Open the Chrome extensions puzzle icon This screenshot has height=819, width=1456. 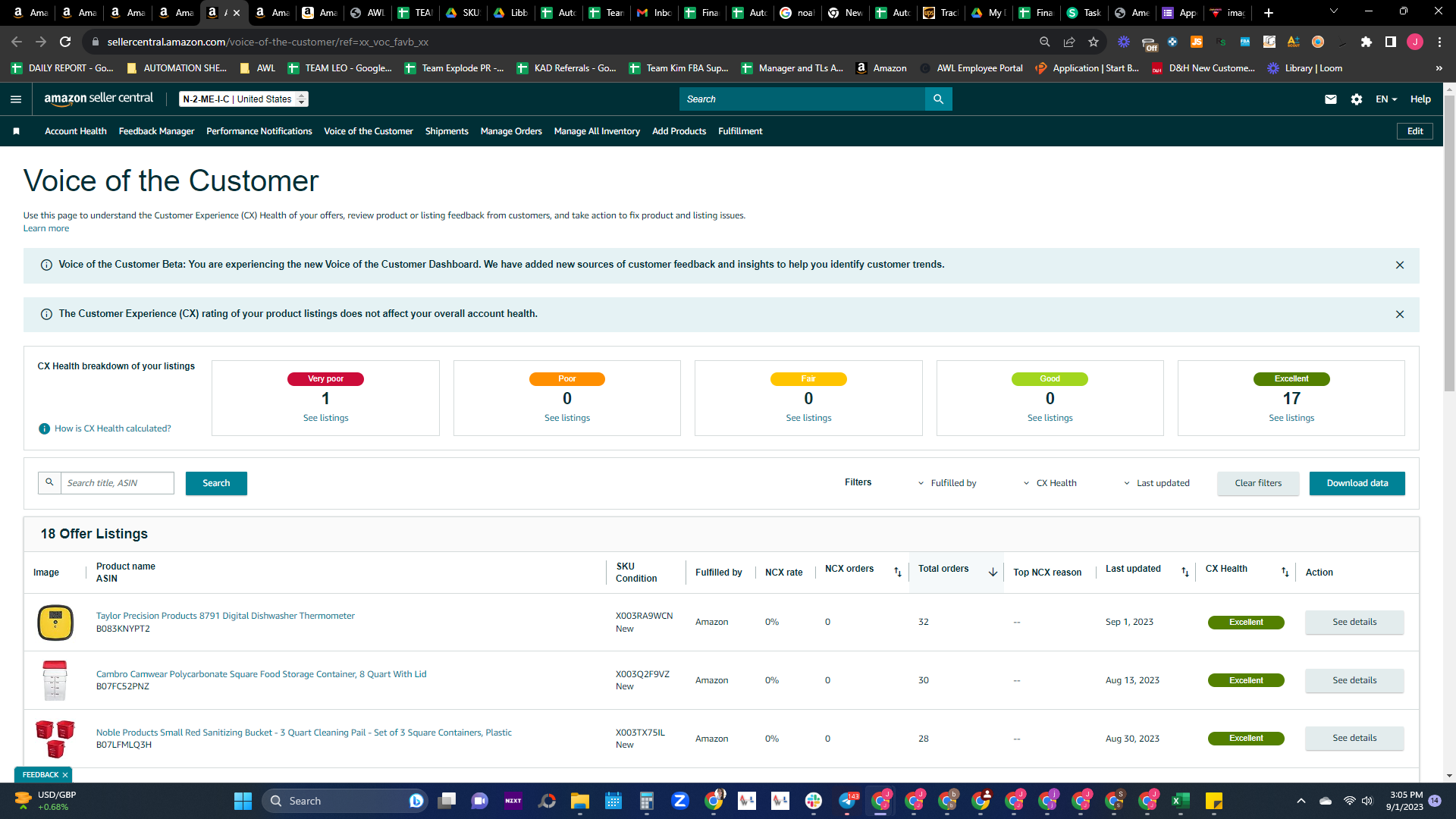coord(1367,42)
